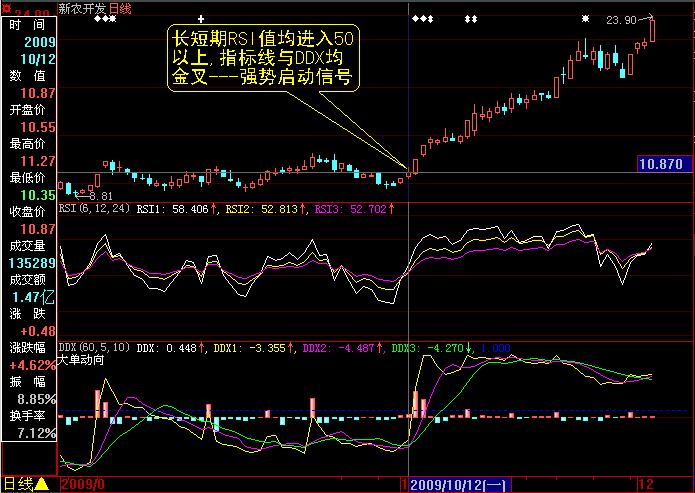Click the 8.81 low price label

(x=101, y=196)
